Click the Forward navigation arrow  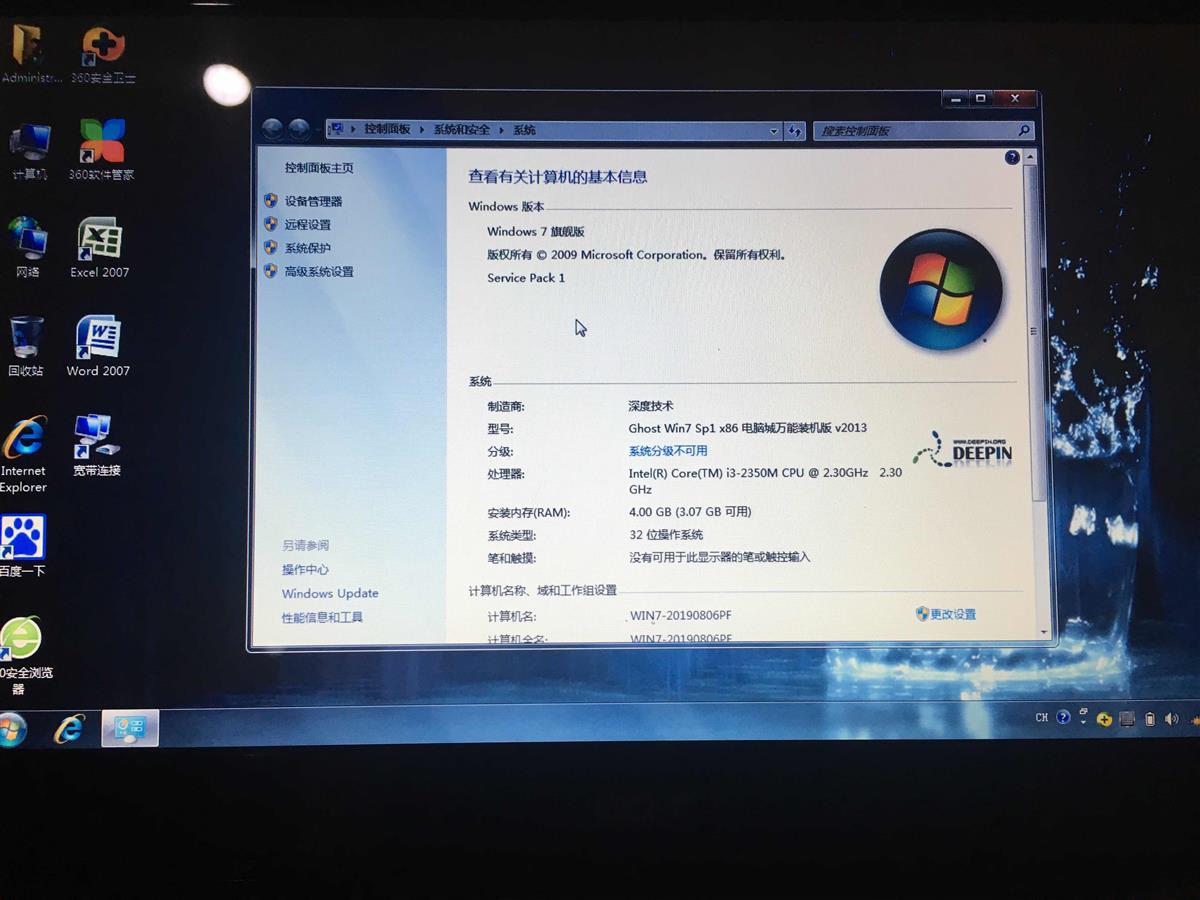[x=298, y=129]
